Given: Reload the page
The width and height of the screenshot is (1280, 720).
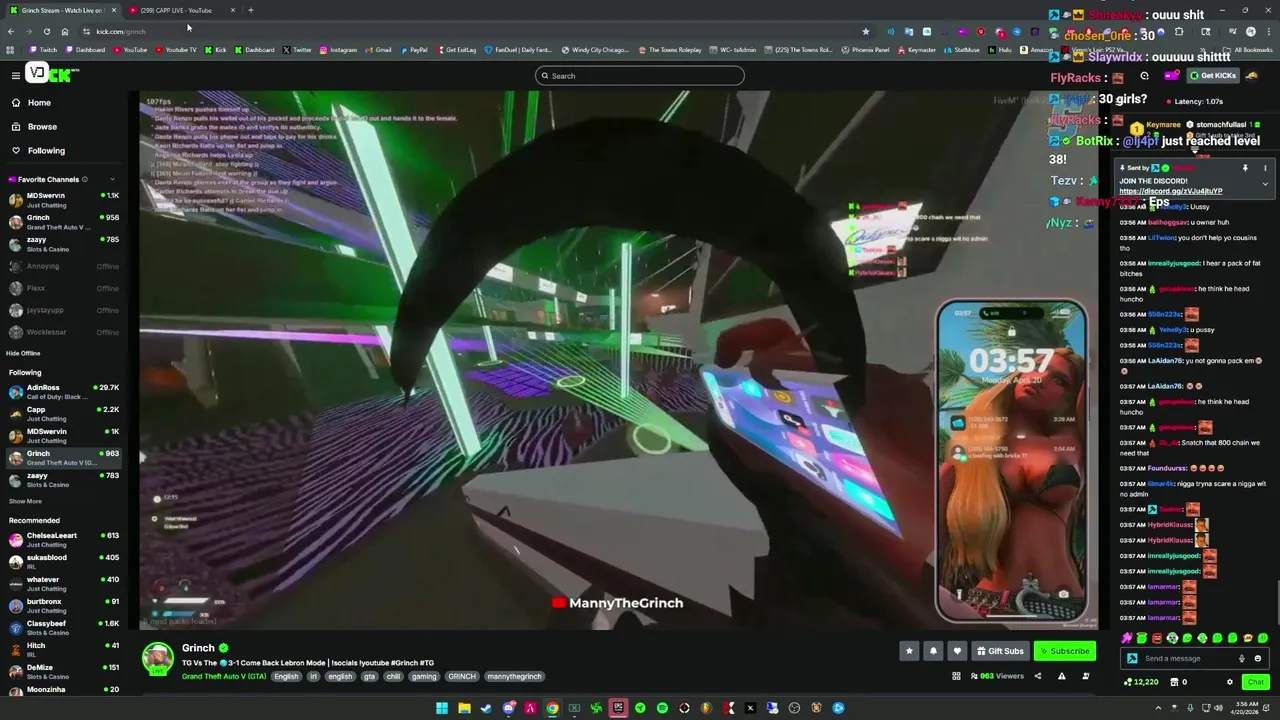Looking at the screenshot, I should 46,31.
